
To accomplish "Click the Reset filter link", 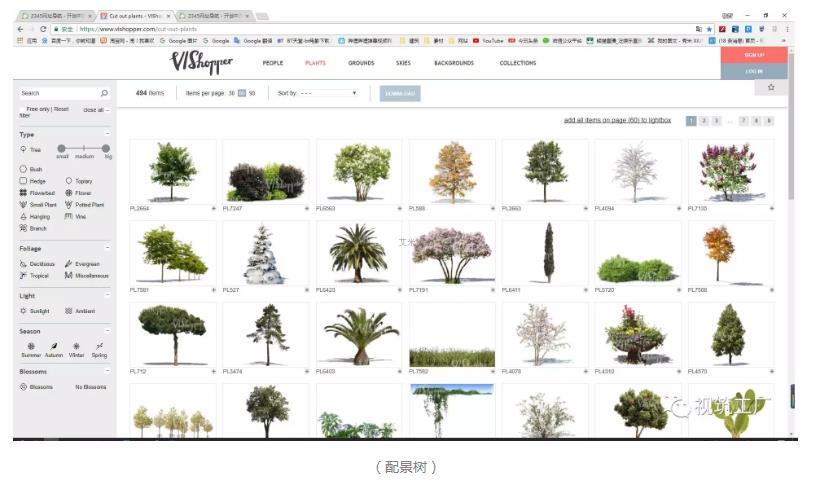I will (61, 109).
